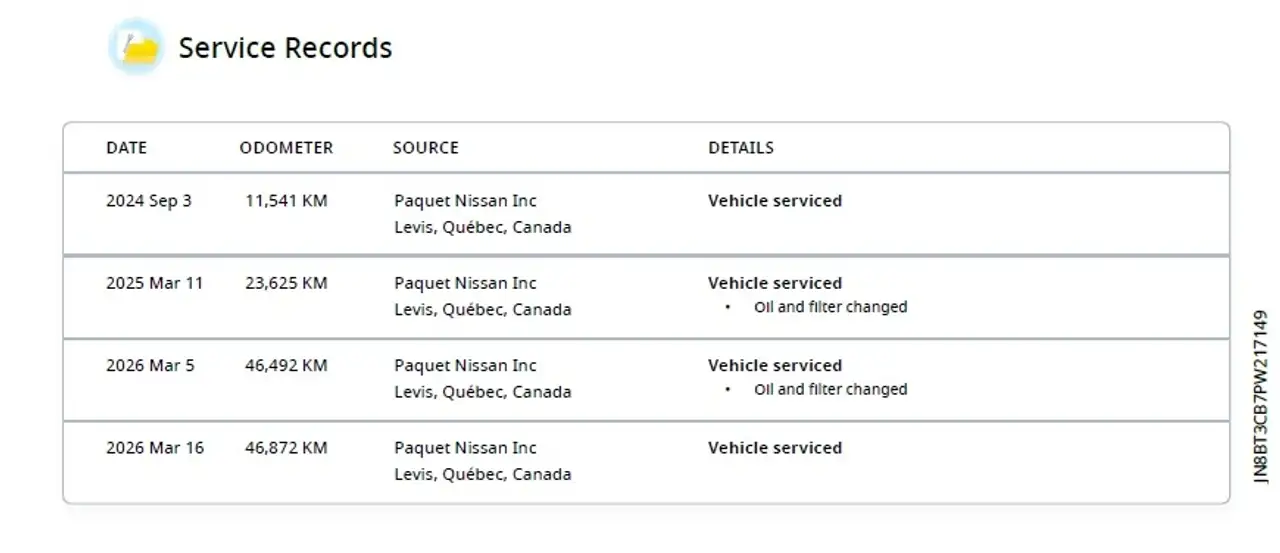Select the 2025 Mar 11 date cell

coord(154,283)
